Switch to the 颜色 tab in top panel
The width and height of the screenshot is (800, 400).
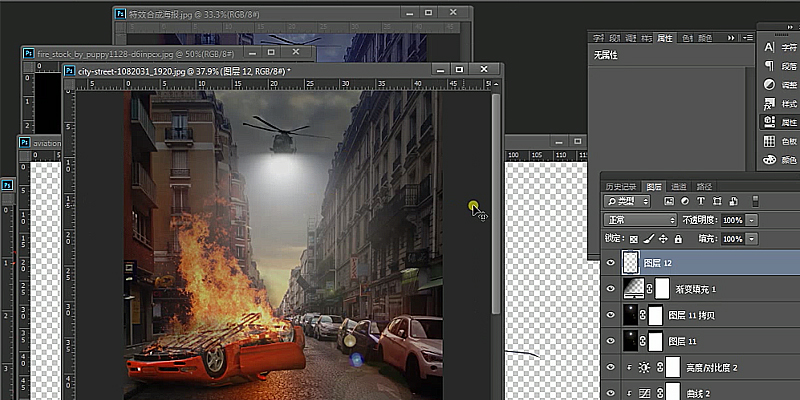coord(705,38)
